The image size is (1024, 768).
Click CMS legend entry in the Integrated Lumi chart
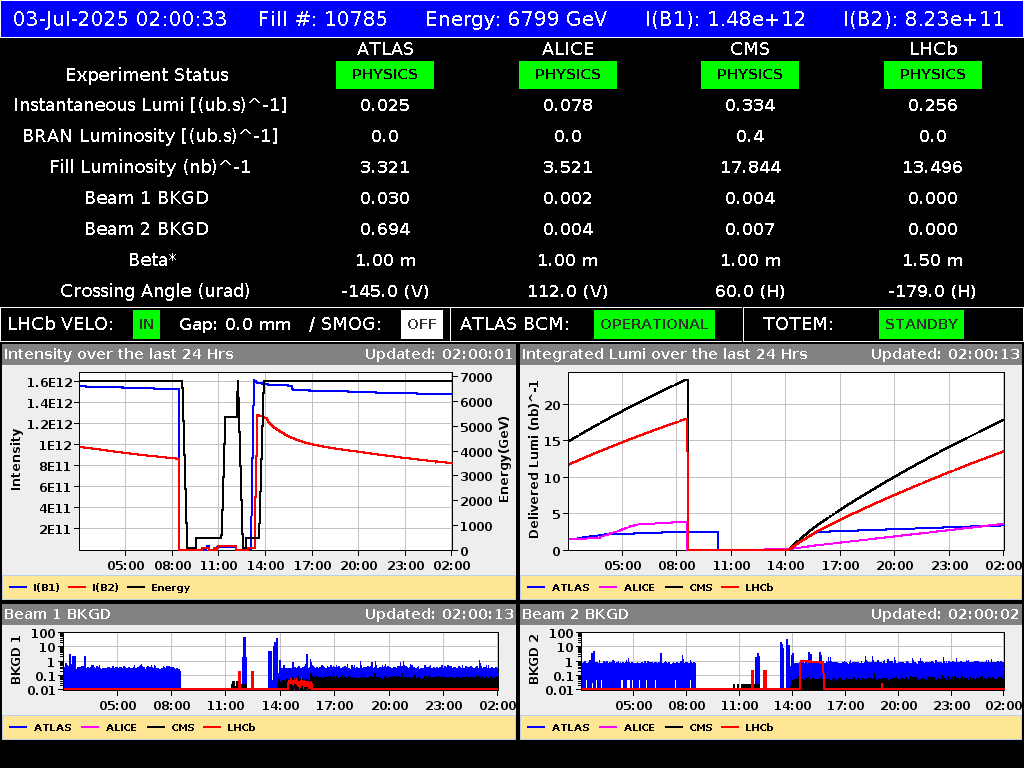(x=688, y=587)
